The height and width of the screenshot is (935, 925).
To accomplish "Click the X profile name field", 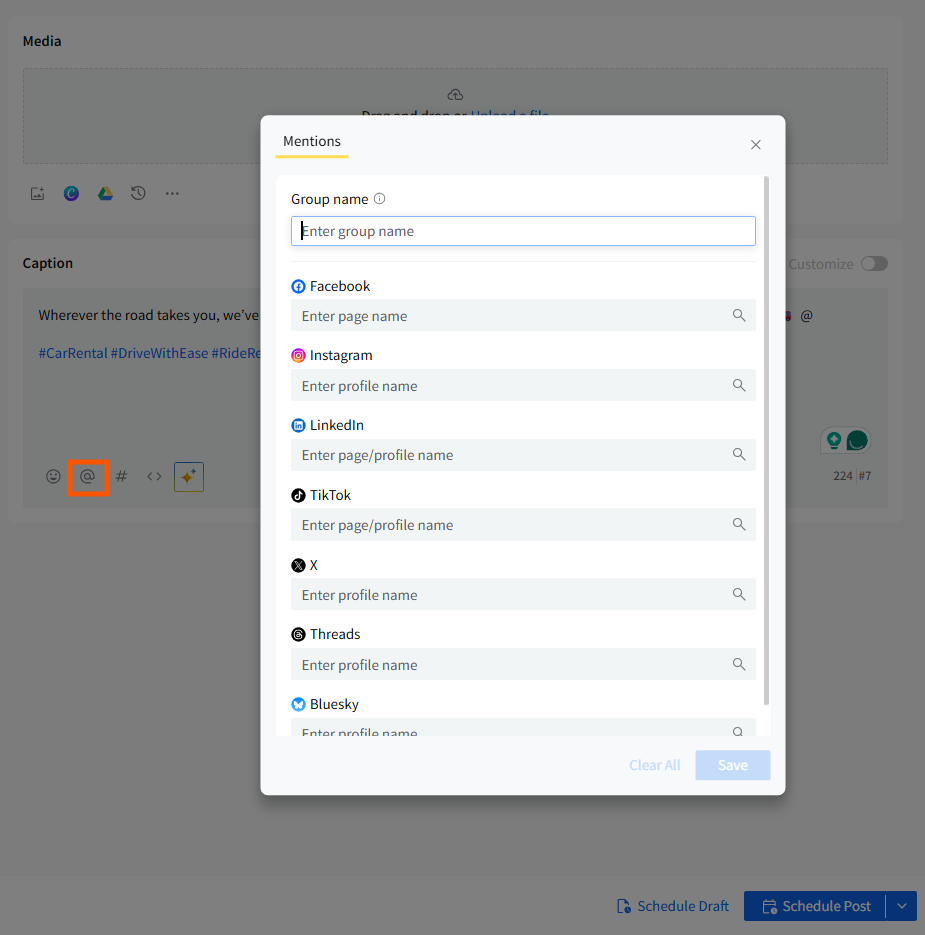I will coord(523,595).
